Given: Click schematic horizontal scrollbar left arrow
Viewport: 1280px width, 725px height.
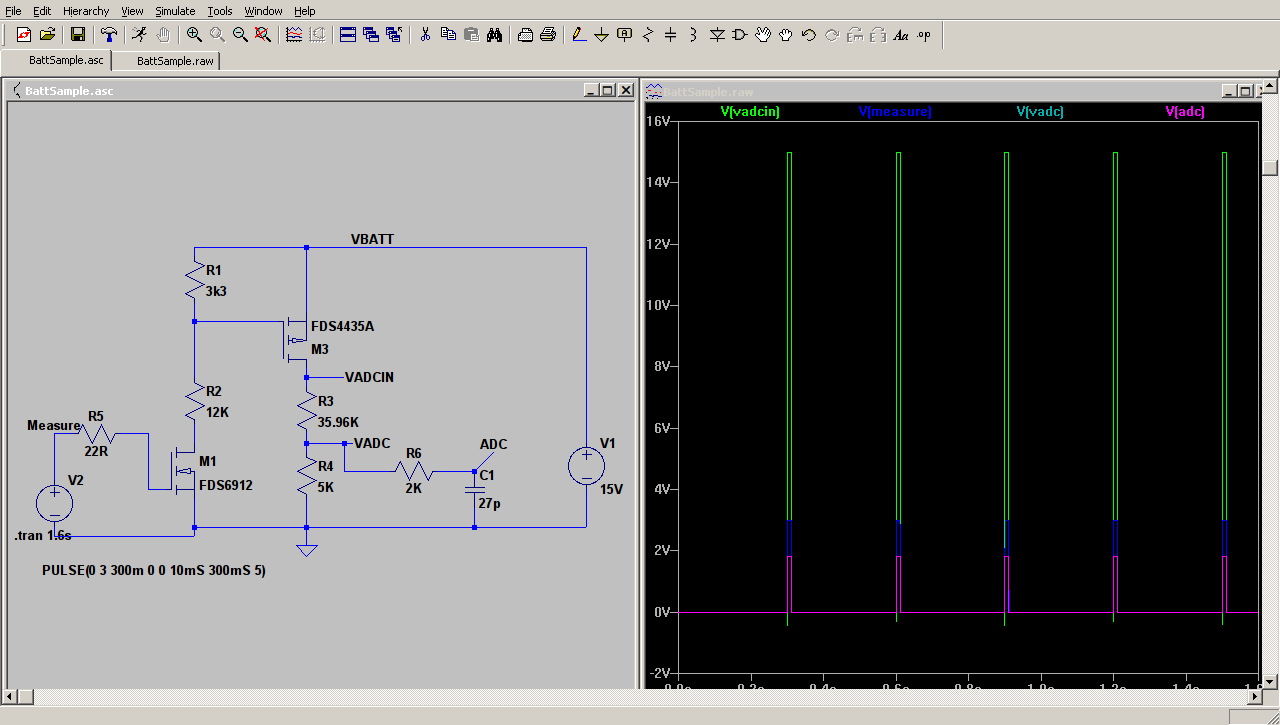Looking at the screenshot, I should 11,696.
